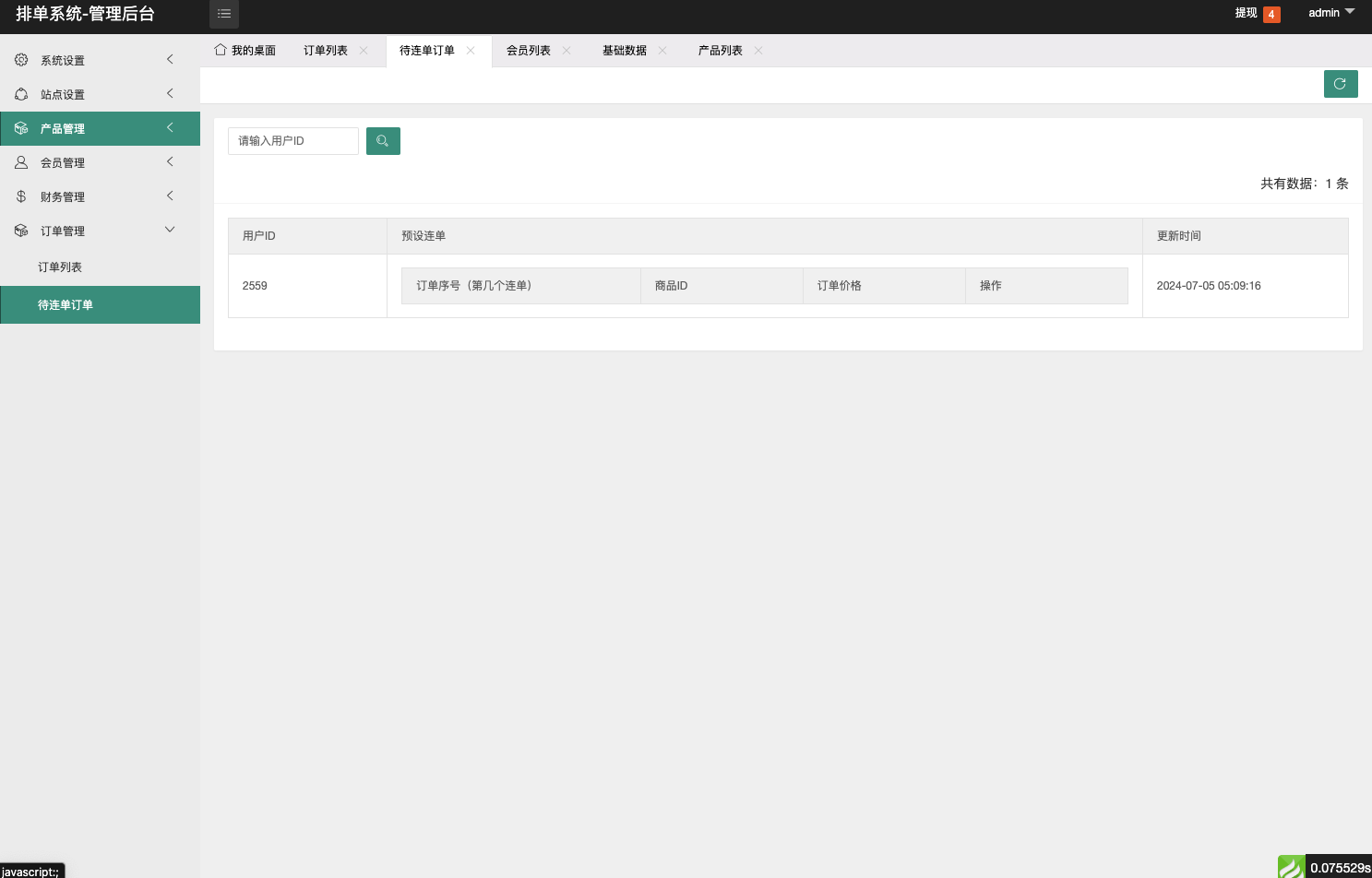Click the 共有数据：1 条 count text

[1305, 184]
